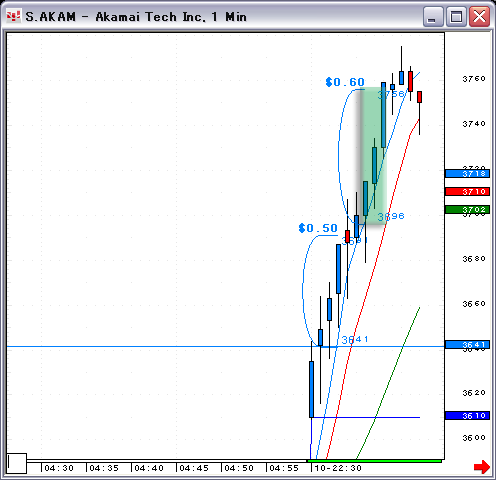Click the $0.60 annotation label
This screenshot has width=496, height=480.
[x=345, y=82]
